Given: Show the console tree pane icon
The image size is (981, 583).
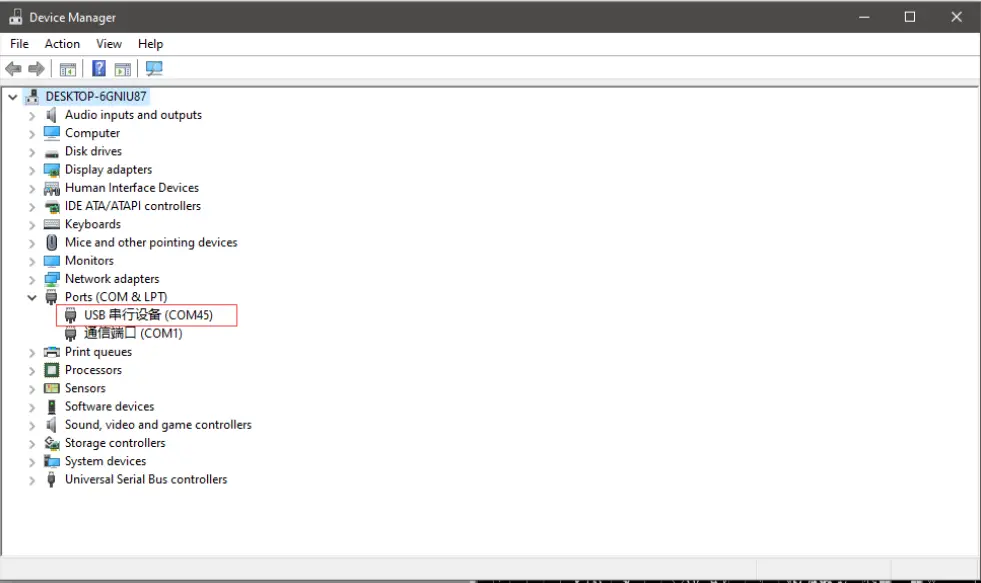Looking at the screenshot, I should pos(68,69).
